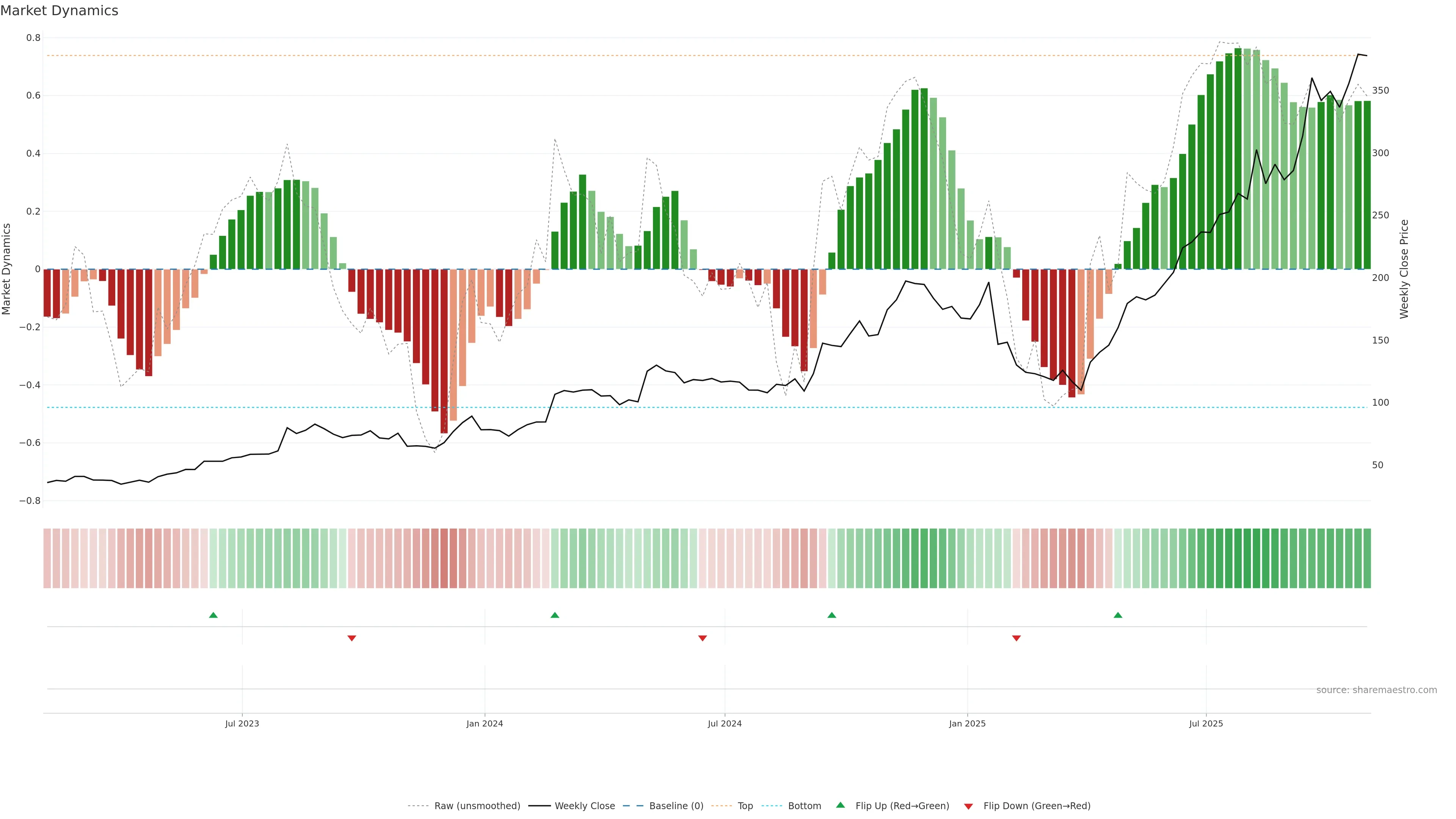Screen dimensions: 1456x819
Task: Toggle Baseline (0) legend entry
Action: pos(676,806)
